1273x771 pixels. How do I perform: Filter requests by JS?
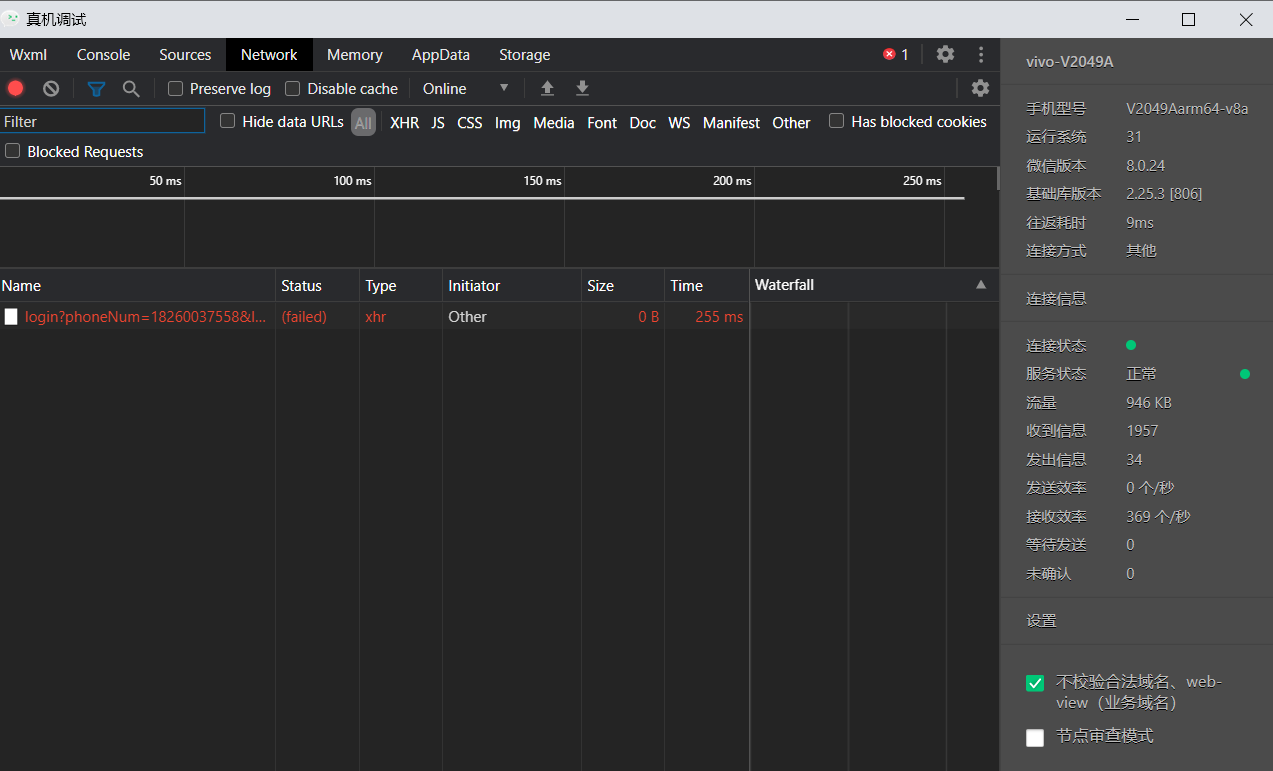coord(438,122)
